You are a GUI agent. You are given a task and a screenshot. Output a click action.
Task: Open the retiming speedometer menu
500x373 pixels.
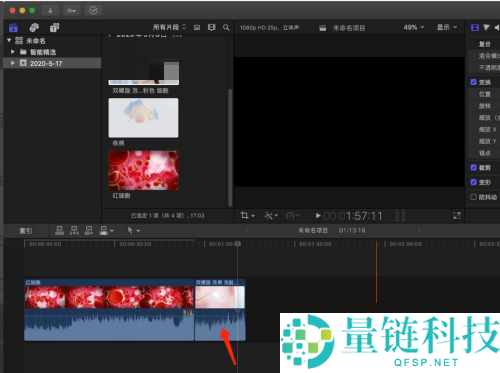(293, 216)
